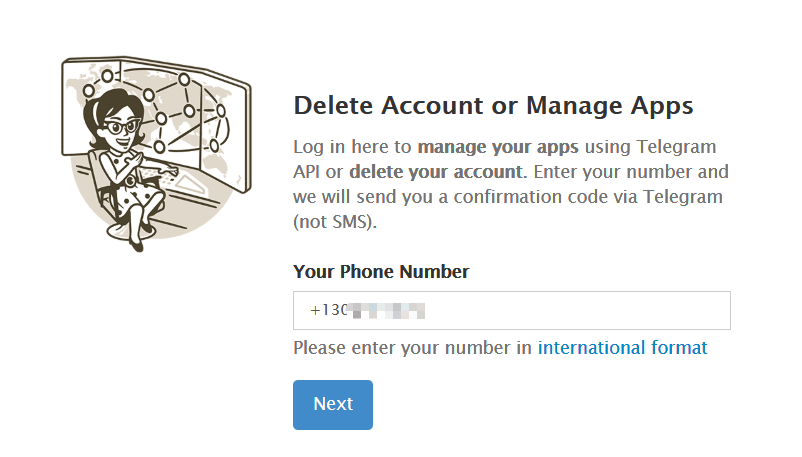The image size is (802, 457).
Task: Open the international format link
Action: click(622, 348)
